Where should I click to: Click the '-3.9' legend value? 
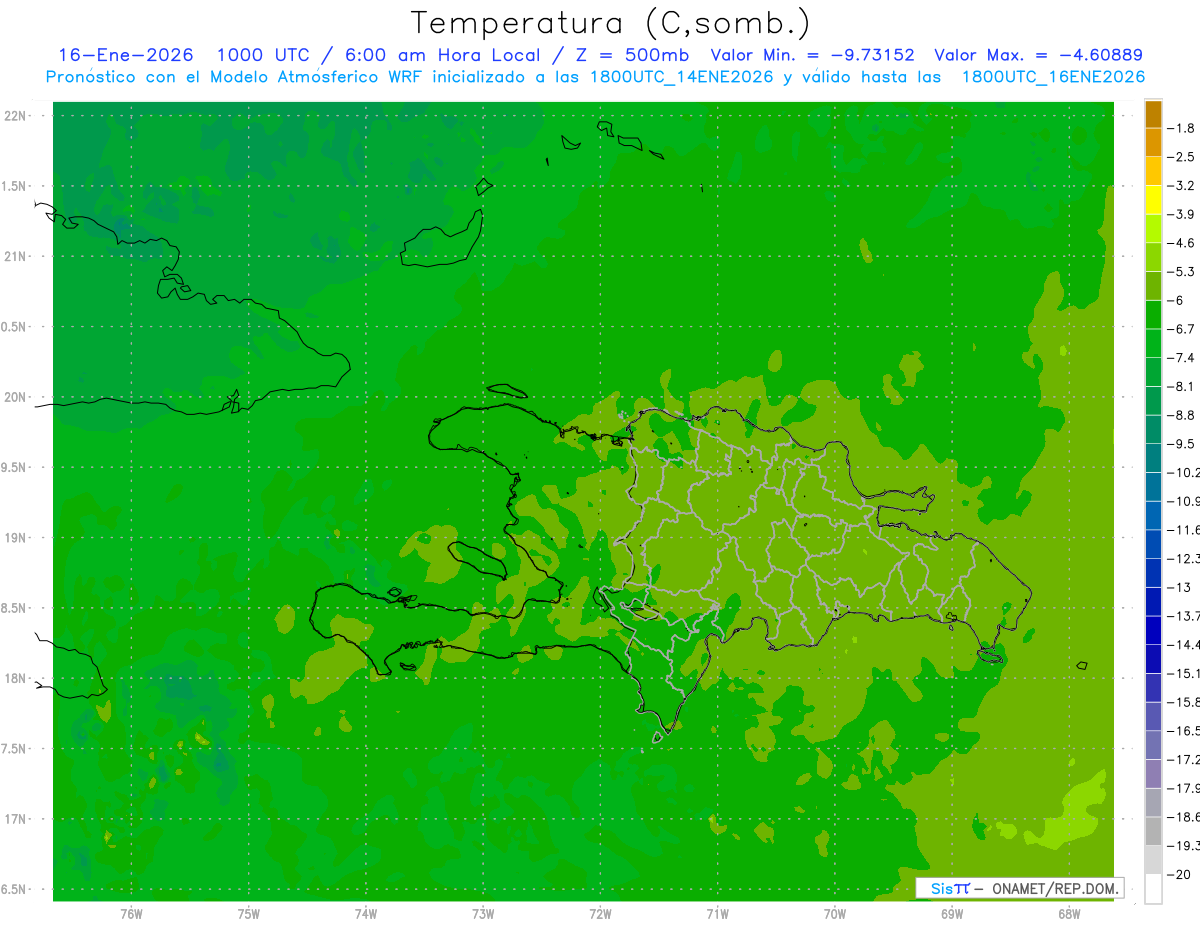point(1181,214)
